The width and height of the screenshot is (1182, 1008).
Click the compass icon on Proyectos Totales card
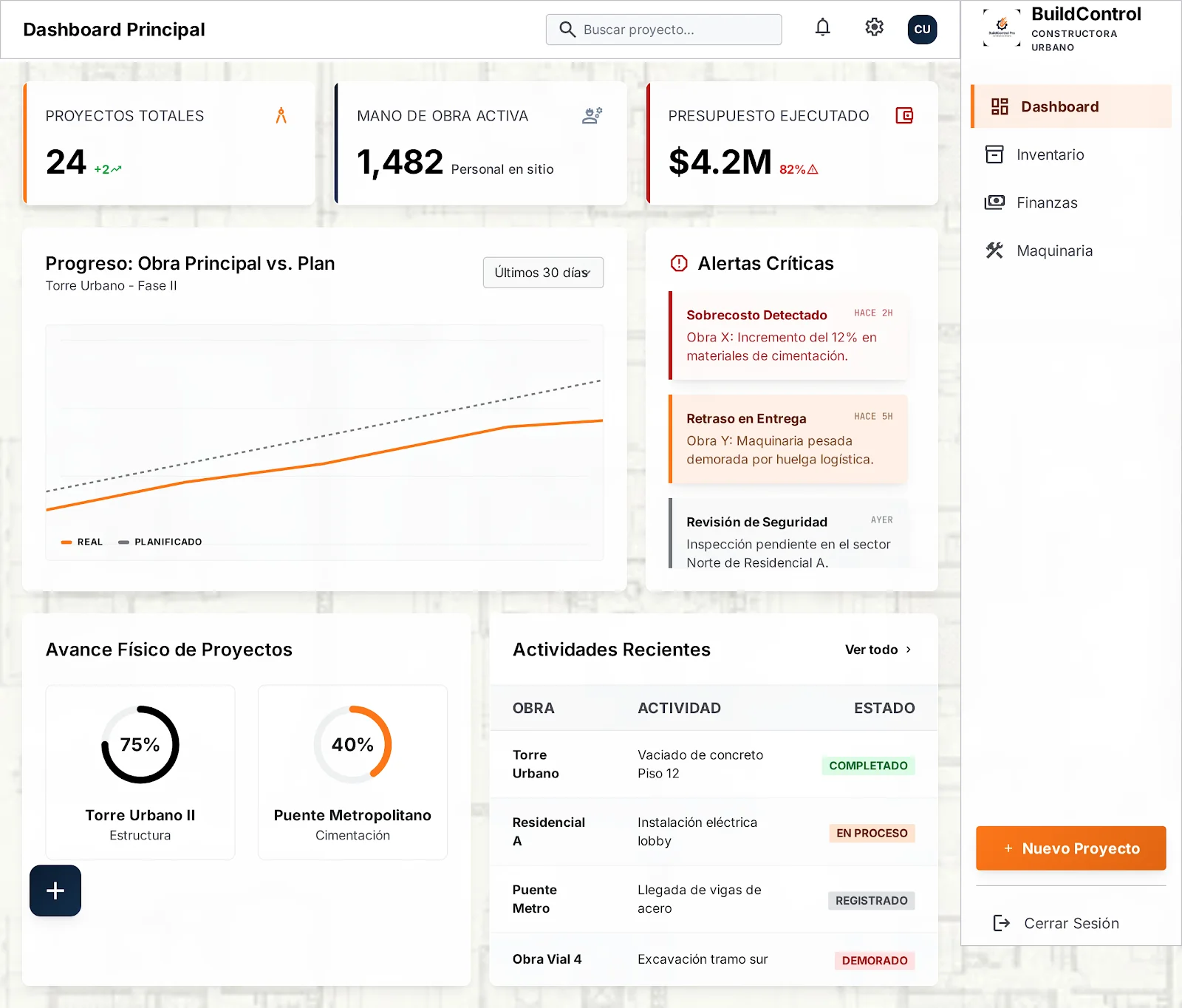coord(281,116)
